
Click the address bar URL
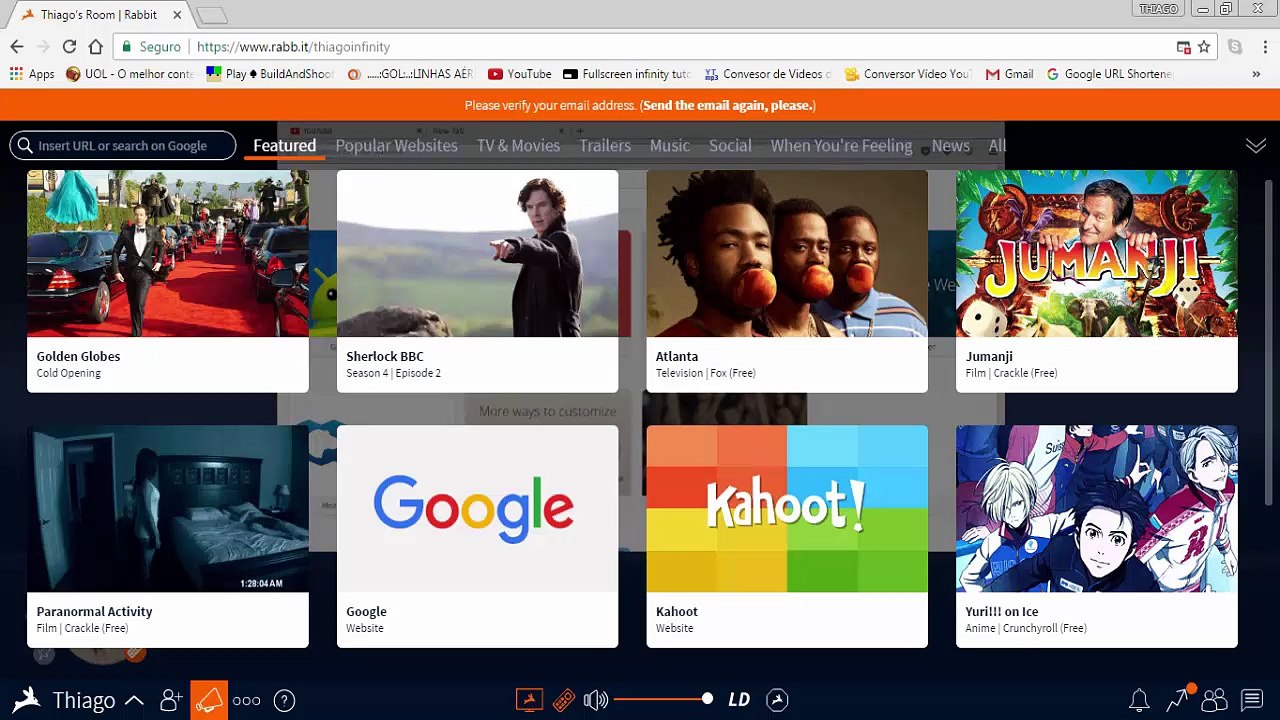tap(293, 47)
